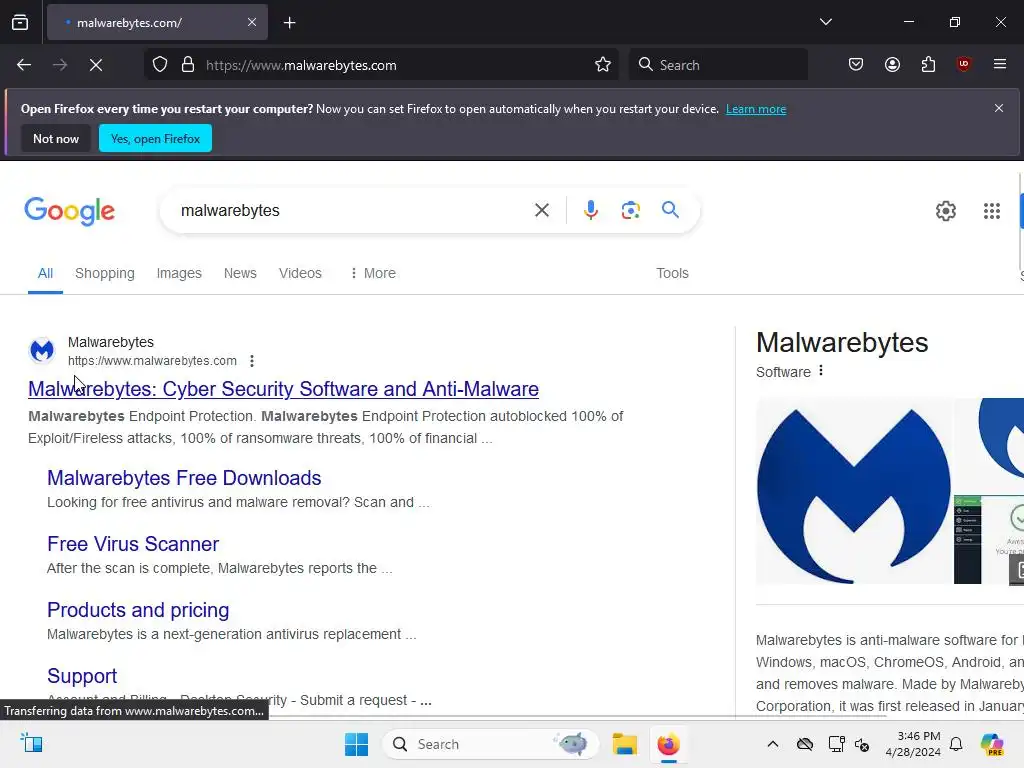Open result options three-dot menu
The height and width of the screenshot is (768, 1024).
click(251, 360)
